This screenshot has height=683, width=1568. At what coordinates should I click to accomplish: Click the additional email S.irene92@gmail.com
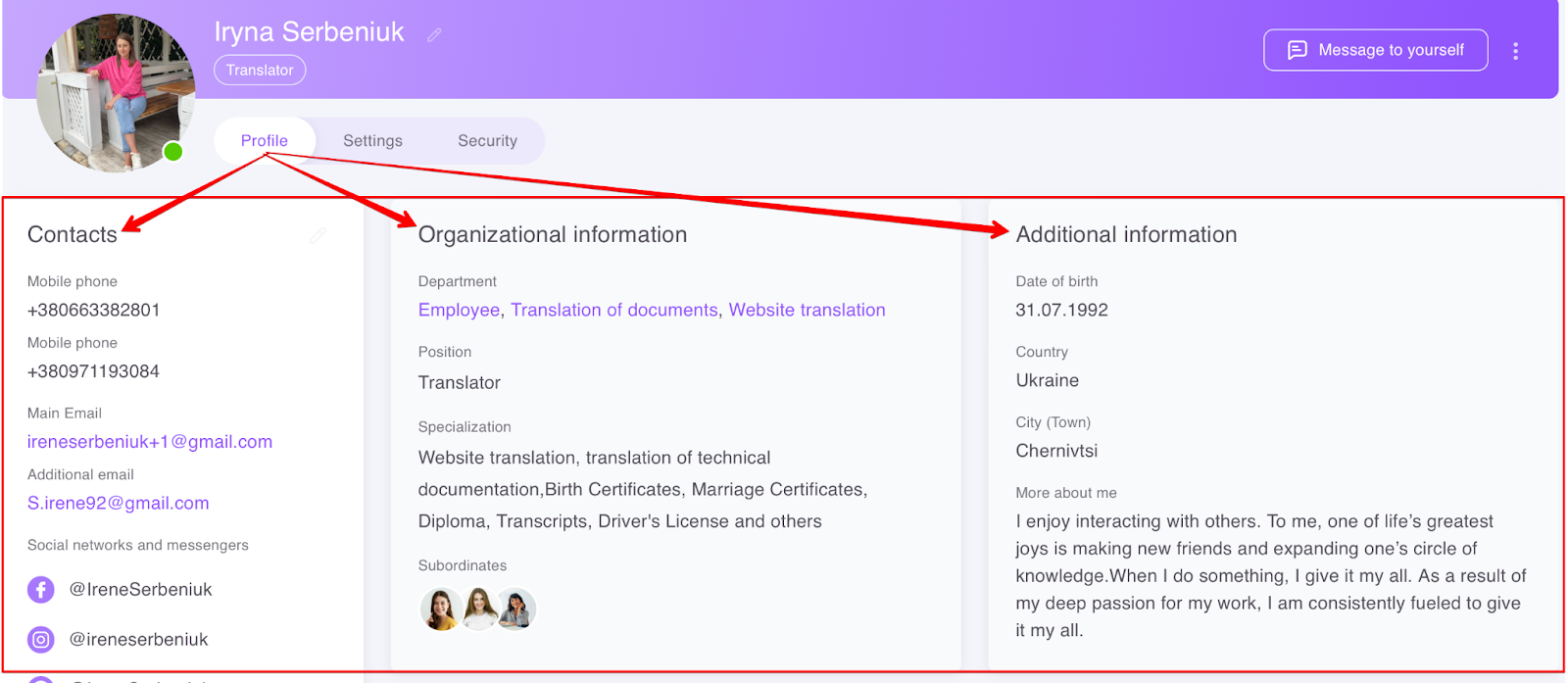coord(119,504)
